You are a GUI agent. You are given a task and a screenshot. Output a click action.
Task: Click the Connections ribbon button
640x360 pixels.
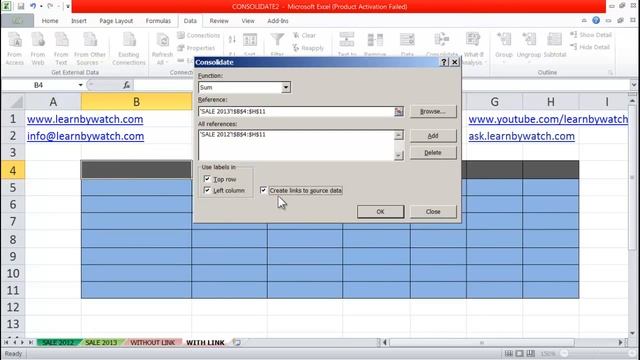pyautogui.click(x=199, y=36)
